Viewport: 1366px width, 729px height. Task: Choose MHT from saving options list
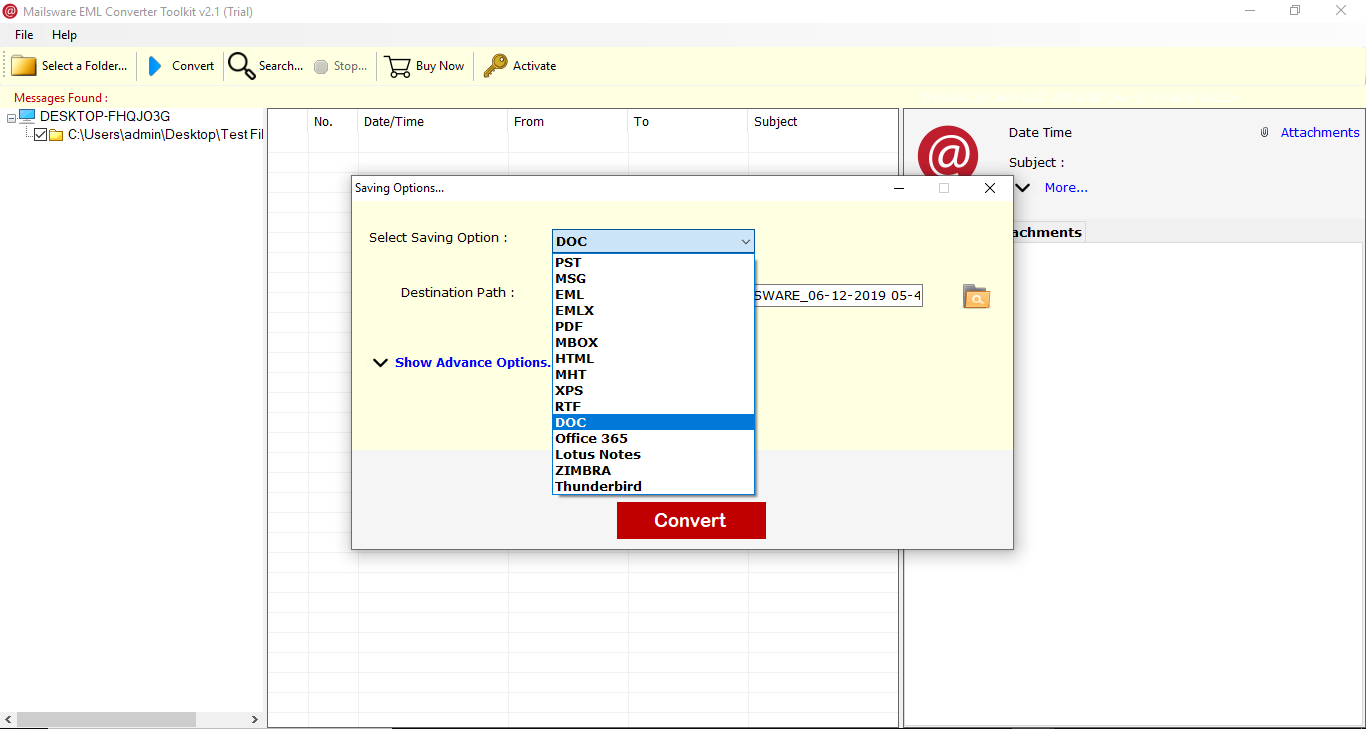653,375
